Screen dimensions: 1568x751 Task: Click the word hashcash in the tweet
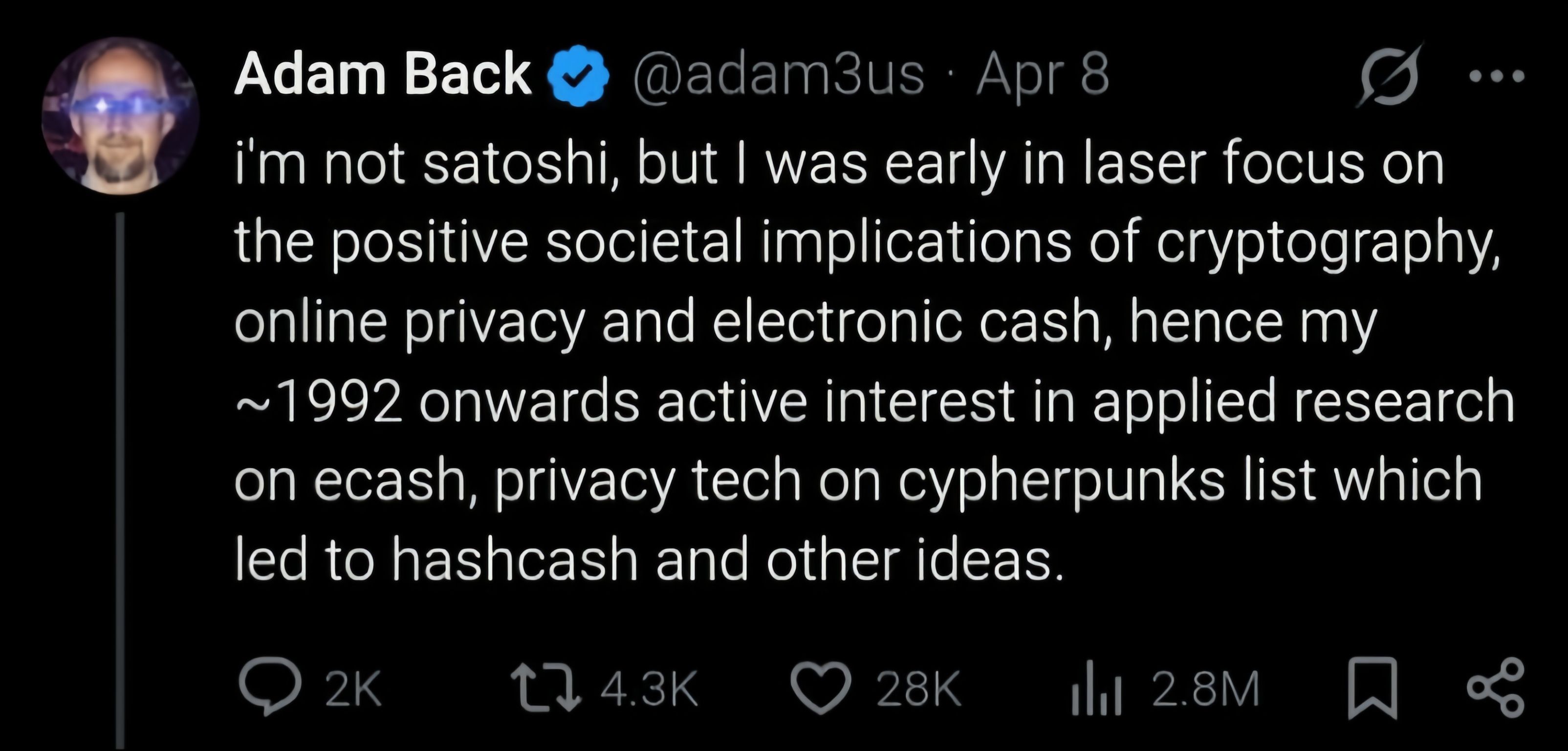click(x=515, y=559)
